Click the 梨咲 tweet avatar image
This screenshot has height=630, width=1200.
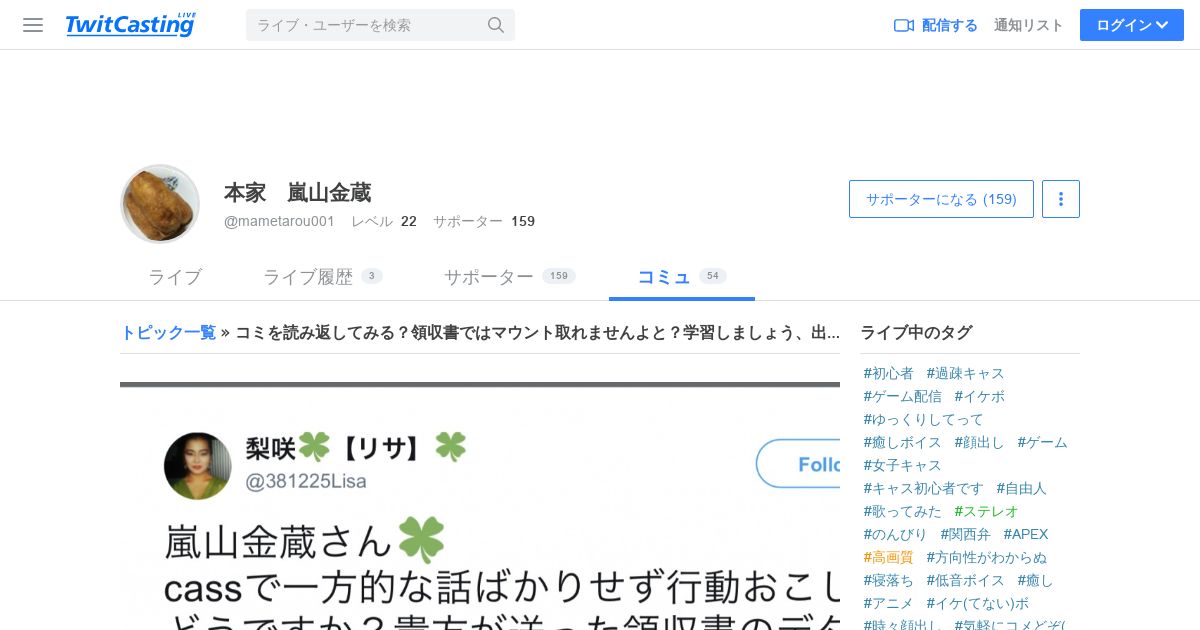[x=198, y=466]
